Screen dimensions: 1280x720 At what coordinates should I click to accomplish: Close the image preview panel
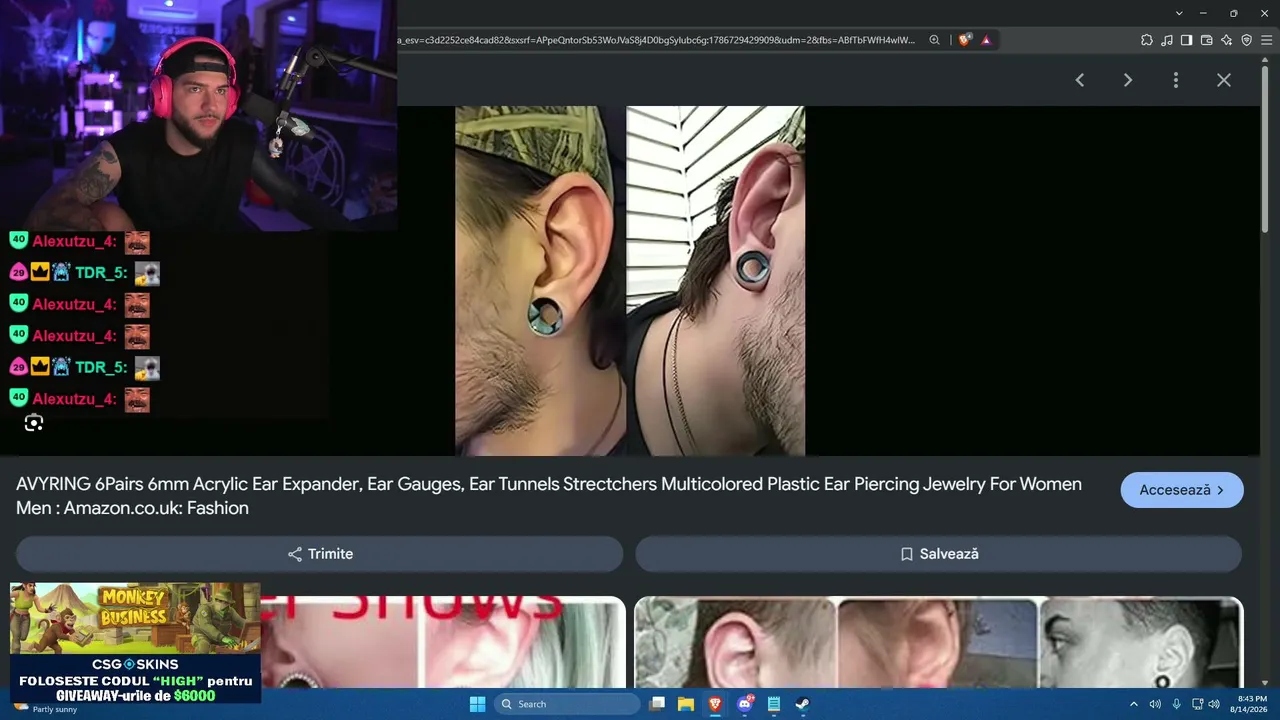1224,80
